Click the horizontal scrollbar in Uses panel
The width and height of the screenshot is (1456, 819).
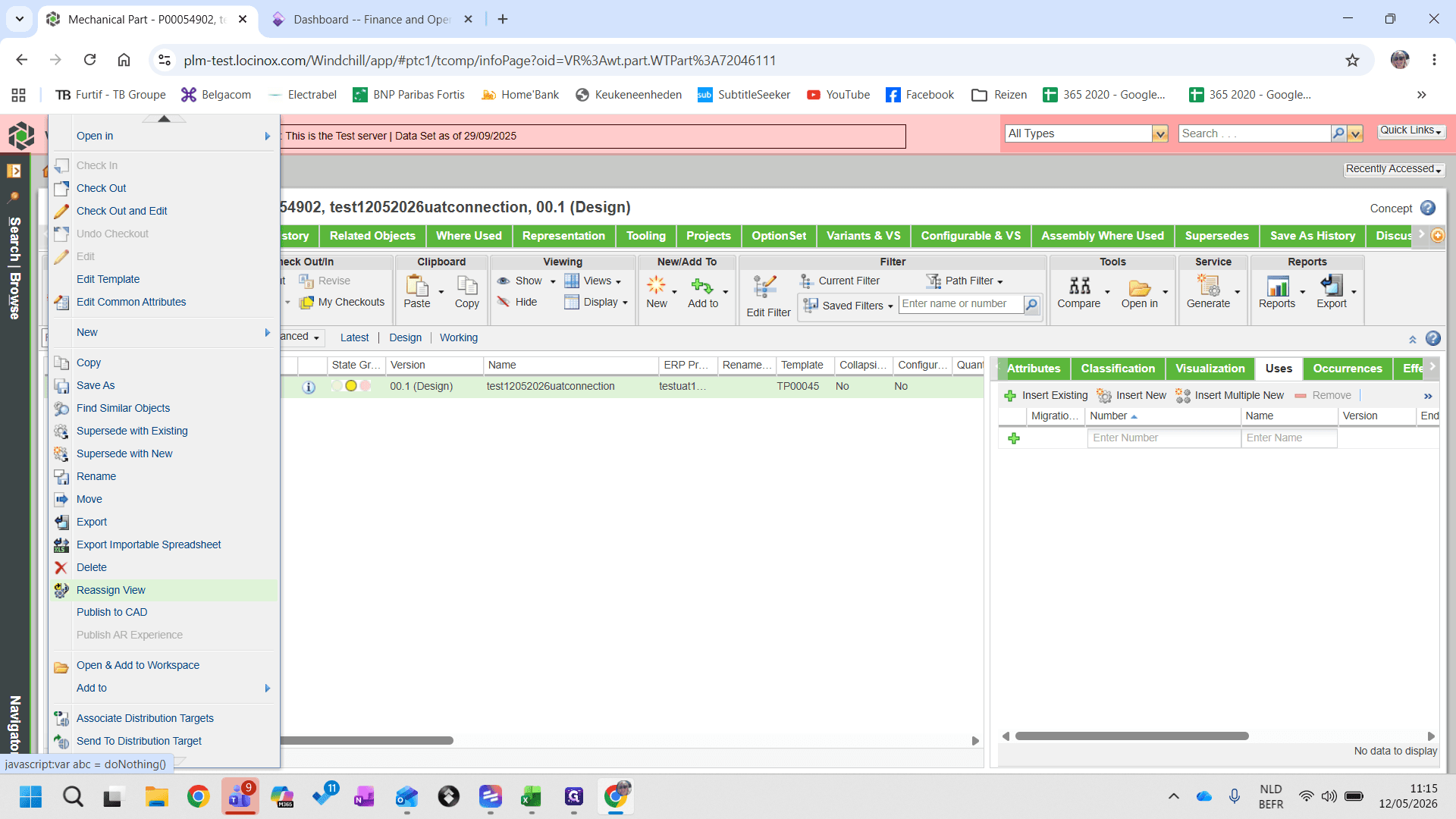1131,736
